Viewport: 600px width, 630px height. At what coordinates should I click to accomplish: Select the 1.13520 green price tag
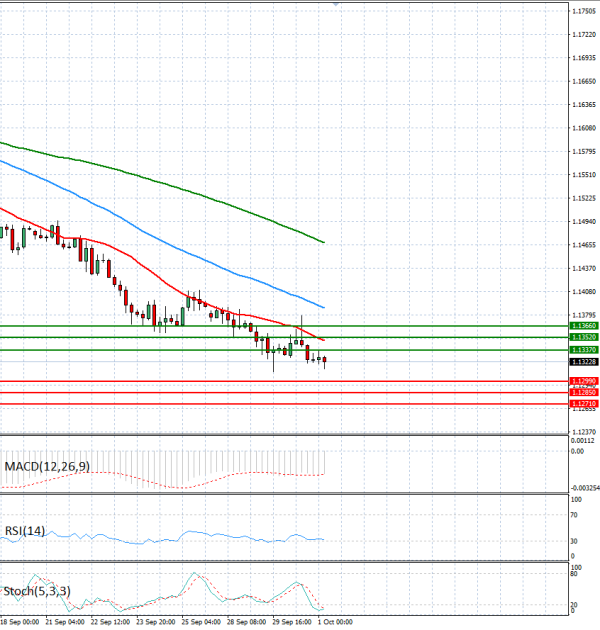585,337
